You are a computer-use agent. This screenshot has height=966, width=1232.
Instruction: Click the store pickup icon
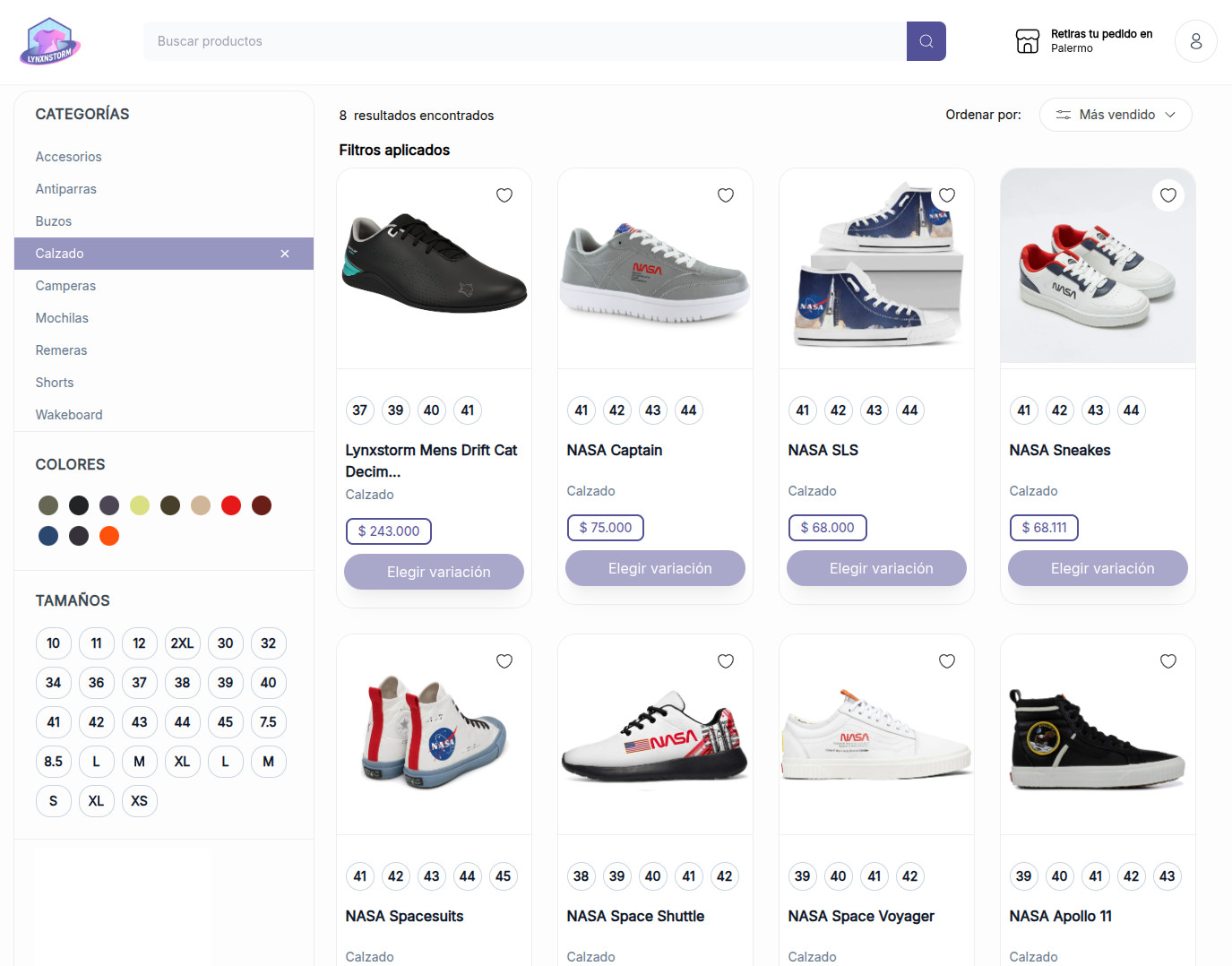[1027, 41]
